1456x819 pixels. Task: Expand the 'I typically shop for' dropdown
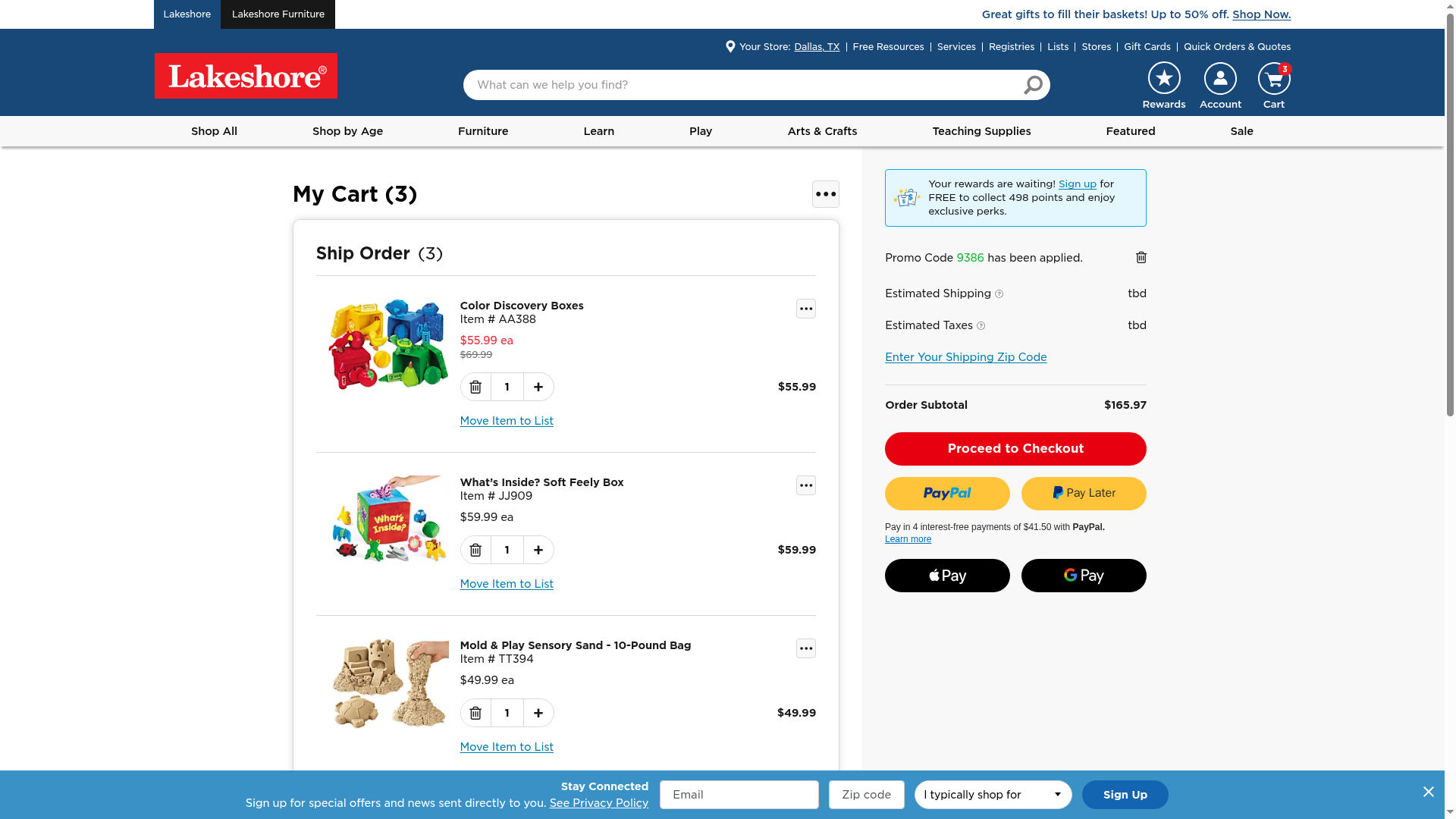pyautogui.click(x=993, y=795)
